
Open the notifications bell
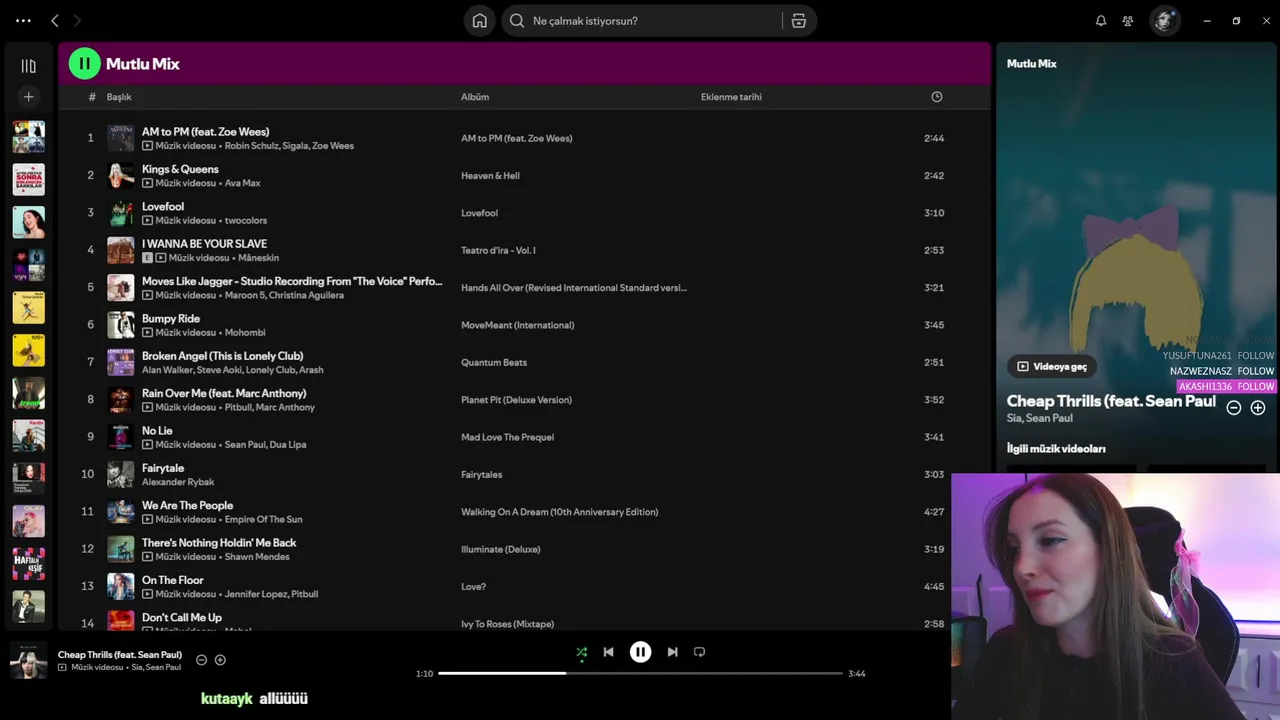click(x=1101, y=20)
